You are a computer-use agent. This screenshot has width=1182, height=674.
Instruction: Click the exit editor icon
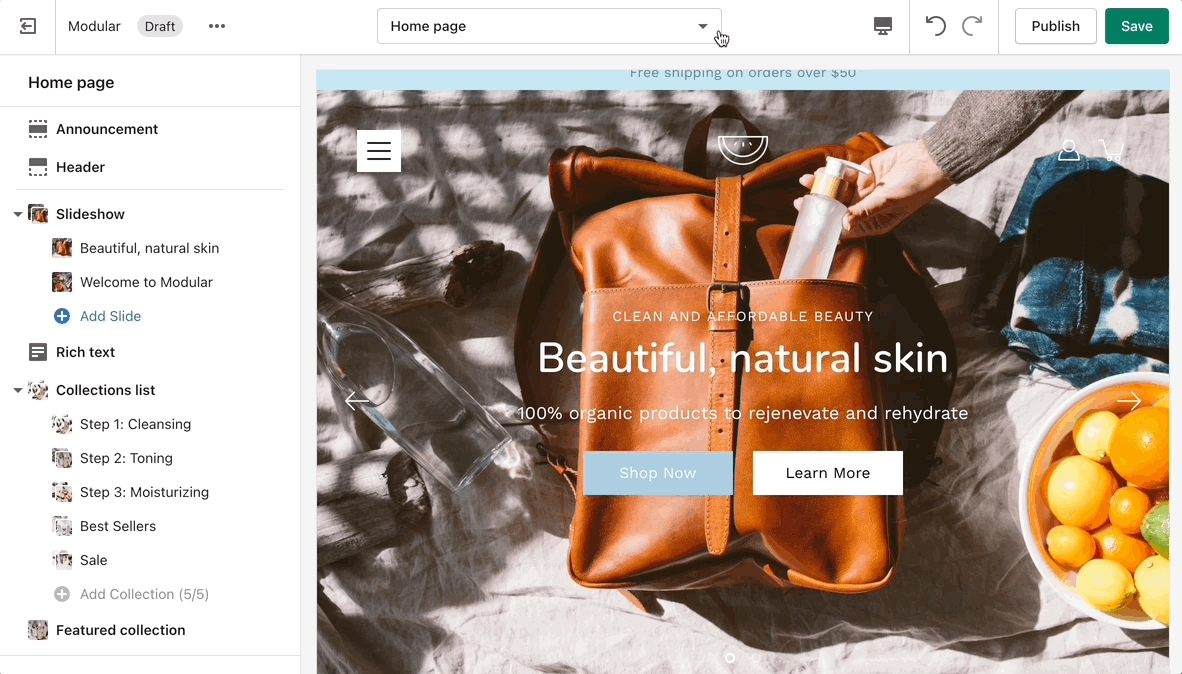point(28,27)
